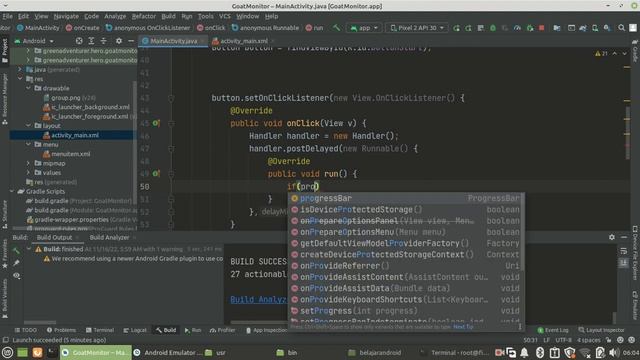Open the Pixel 2 API 30 device dropdown
This screenshot has width=640, height=360.
click(417, 28)
